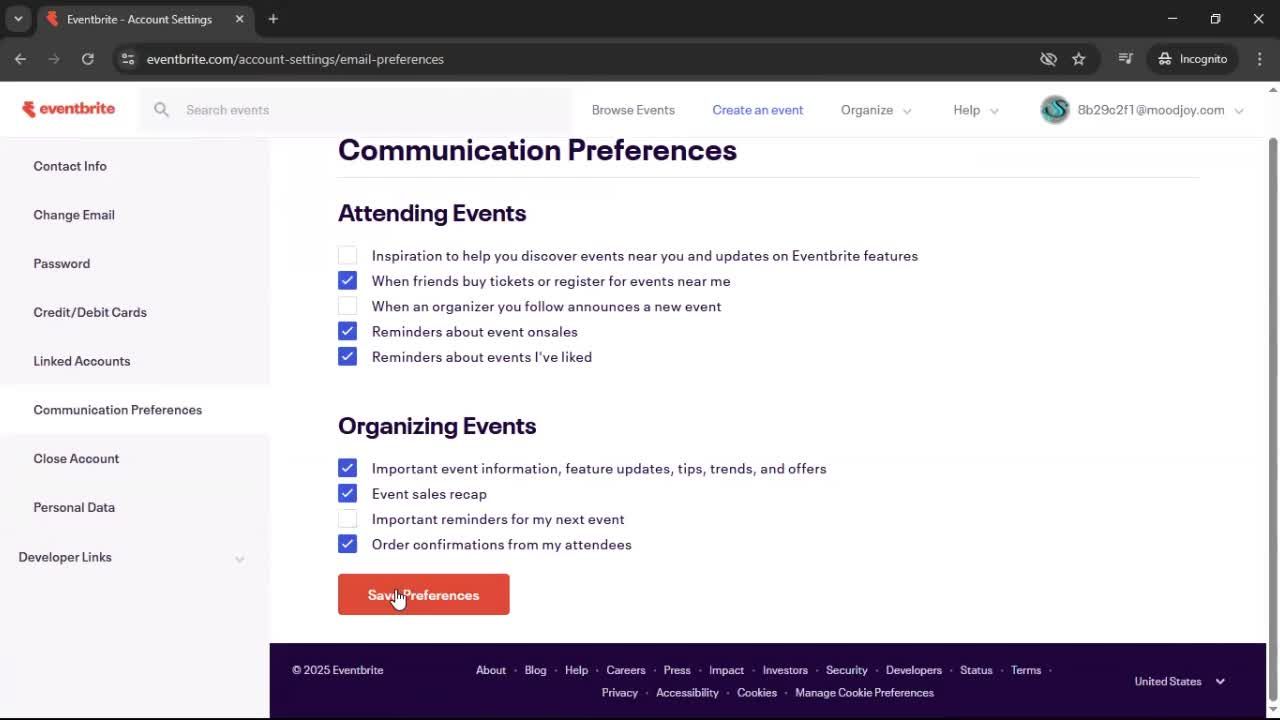Uncheck Event sales recap
1280x720 pixels.
click(347, 493)
